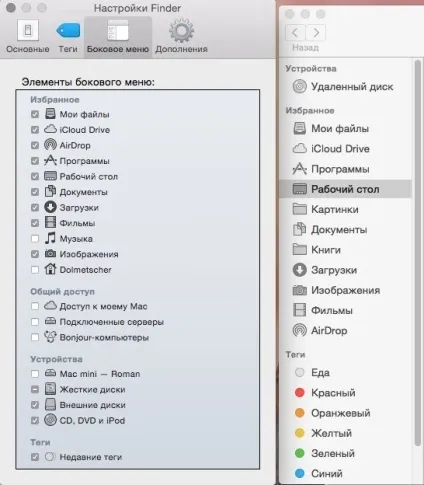Enable Доступ к моему Mac checkbox

tap(35, 306)
